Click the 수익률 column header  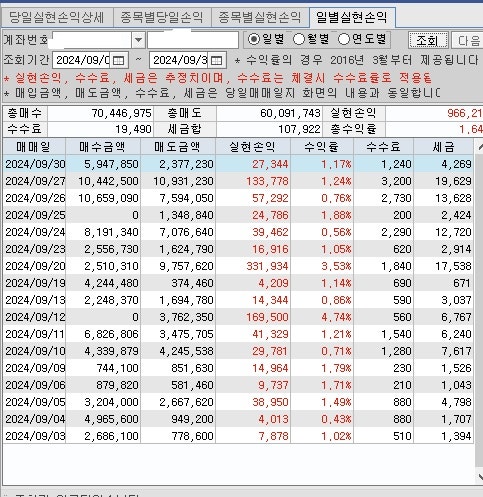coord(322,147)
